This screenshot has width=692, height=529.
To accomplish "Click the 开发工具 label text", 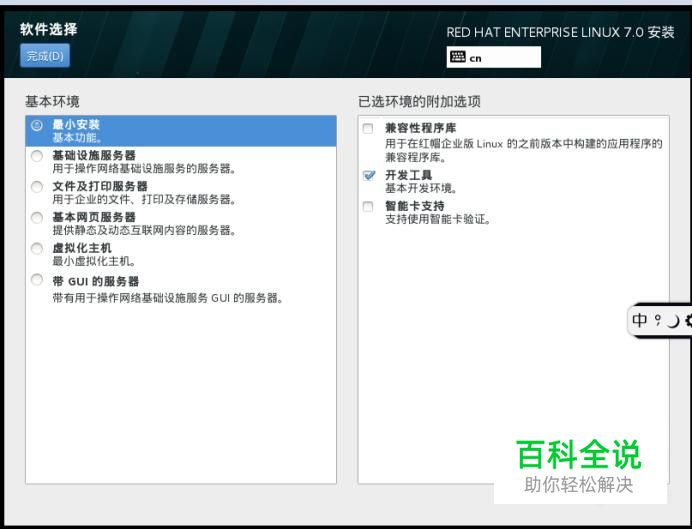I will 409,175.
